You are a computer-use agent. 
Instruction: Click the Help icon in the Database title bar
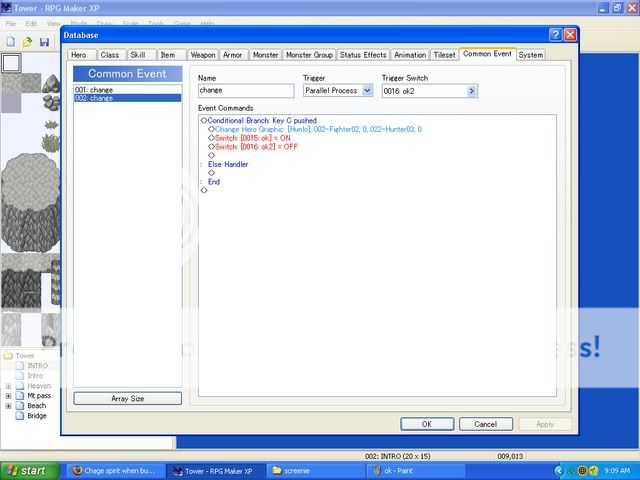556,35
